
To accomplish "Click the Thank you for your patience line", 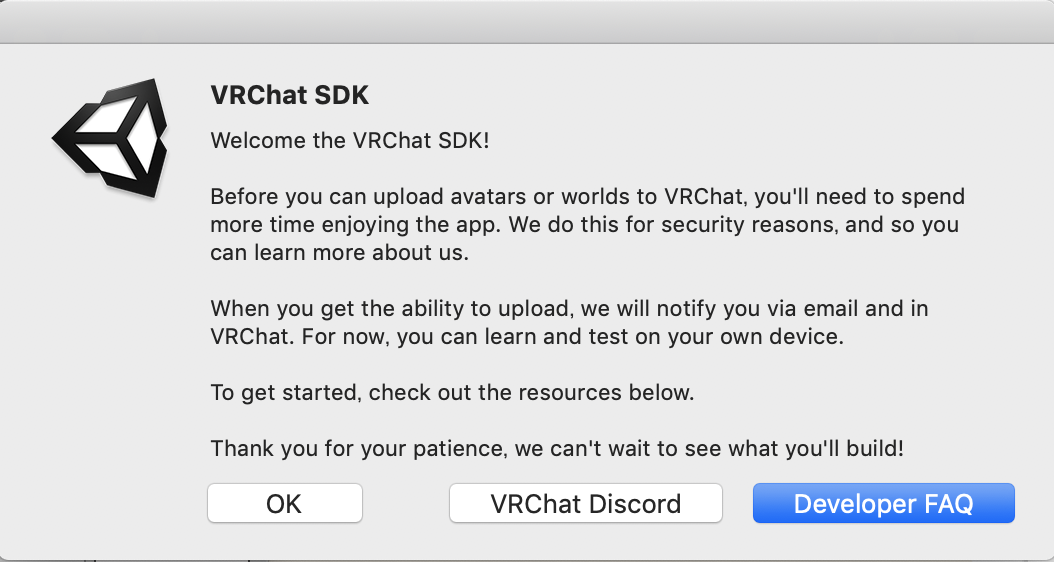I will tap(557, 448).
